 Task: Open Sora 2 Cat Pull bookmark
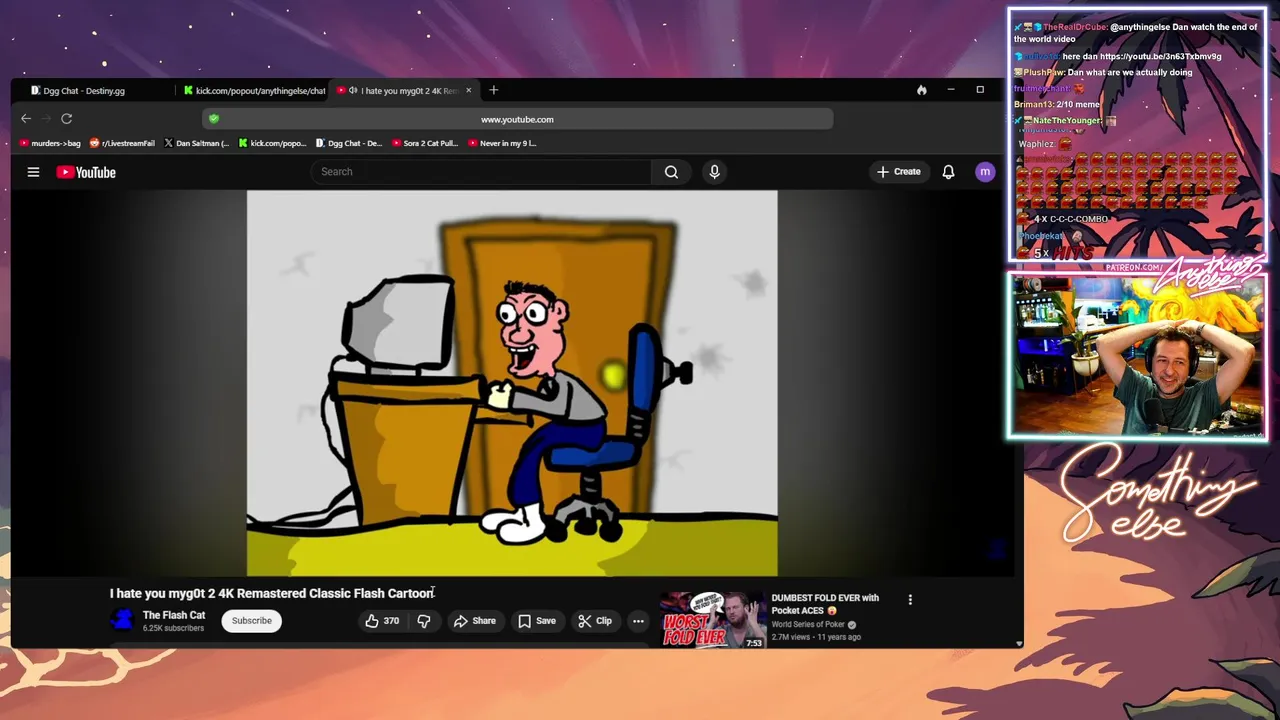(425, 143)
